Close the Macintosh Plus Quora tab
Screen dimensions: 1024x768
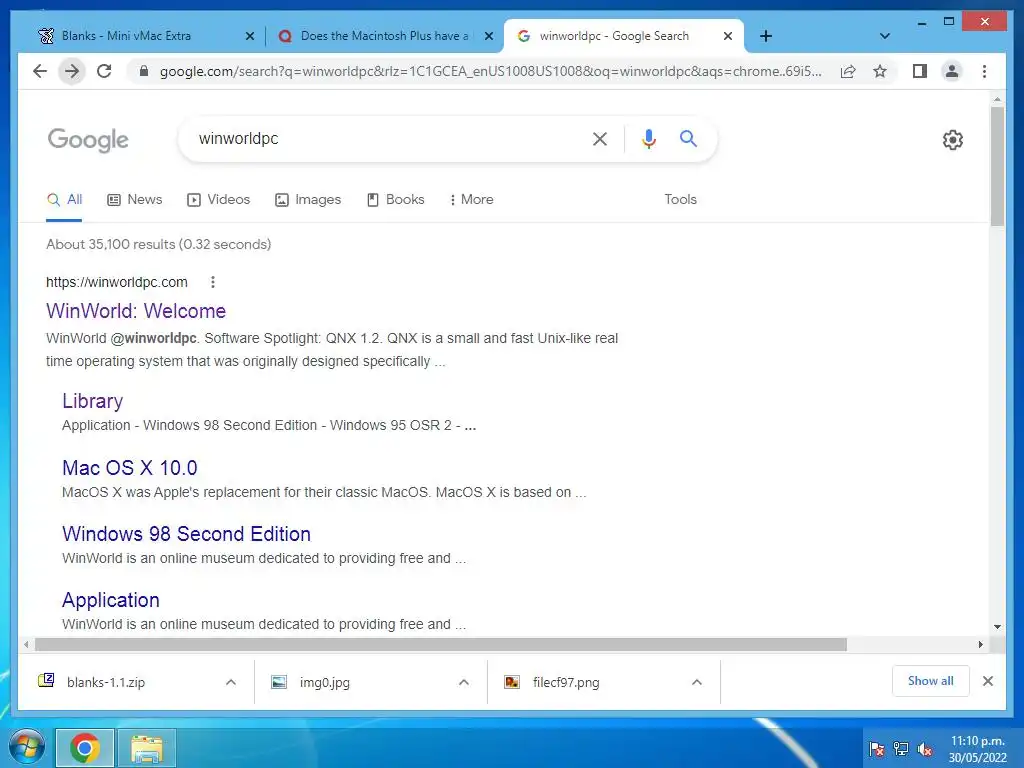pos(488,36)
